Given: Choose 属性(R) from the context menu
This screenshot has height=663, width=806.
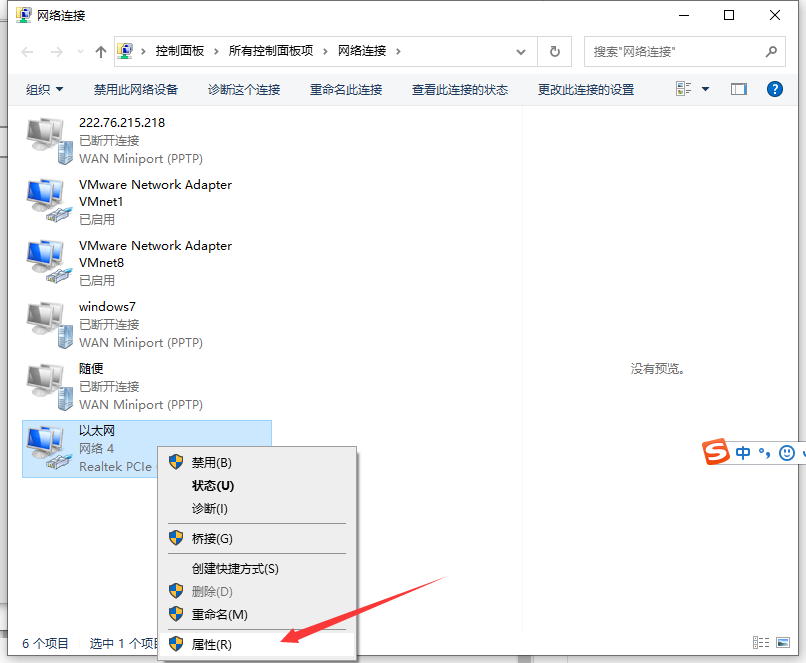Looking at the screenshot, I should click(x=211, y=645).
